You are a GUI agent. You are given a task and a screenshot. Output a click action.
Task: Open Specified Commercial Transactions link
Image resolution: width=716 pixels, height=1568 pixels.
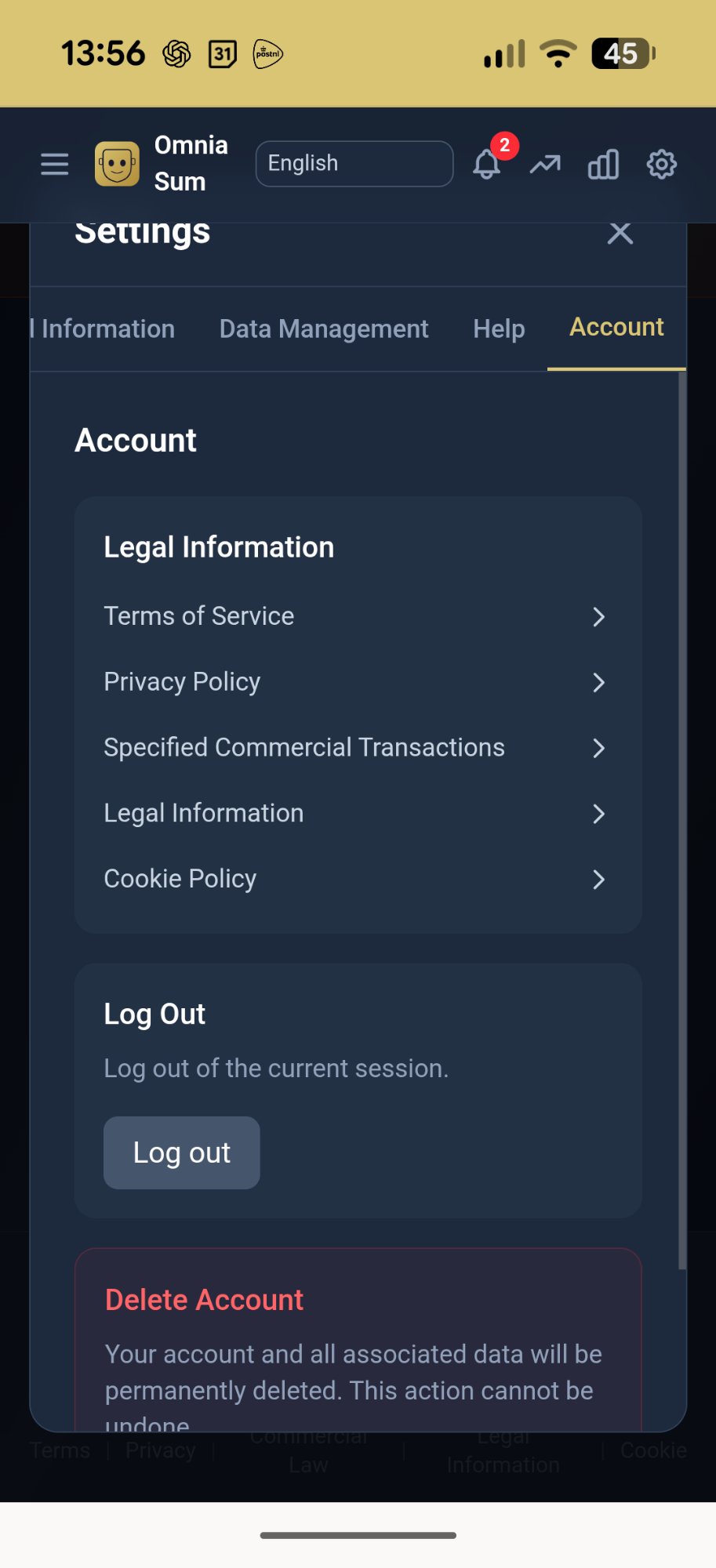(304, 748)
